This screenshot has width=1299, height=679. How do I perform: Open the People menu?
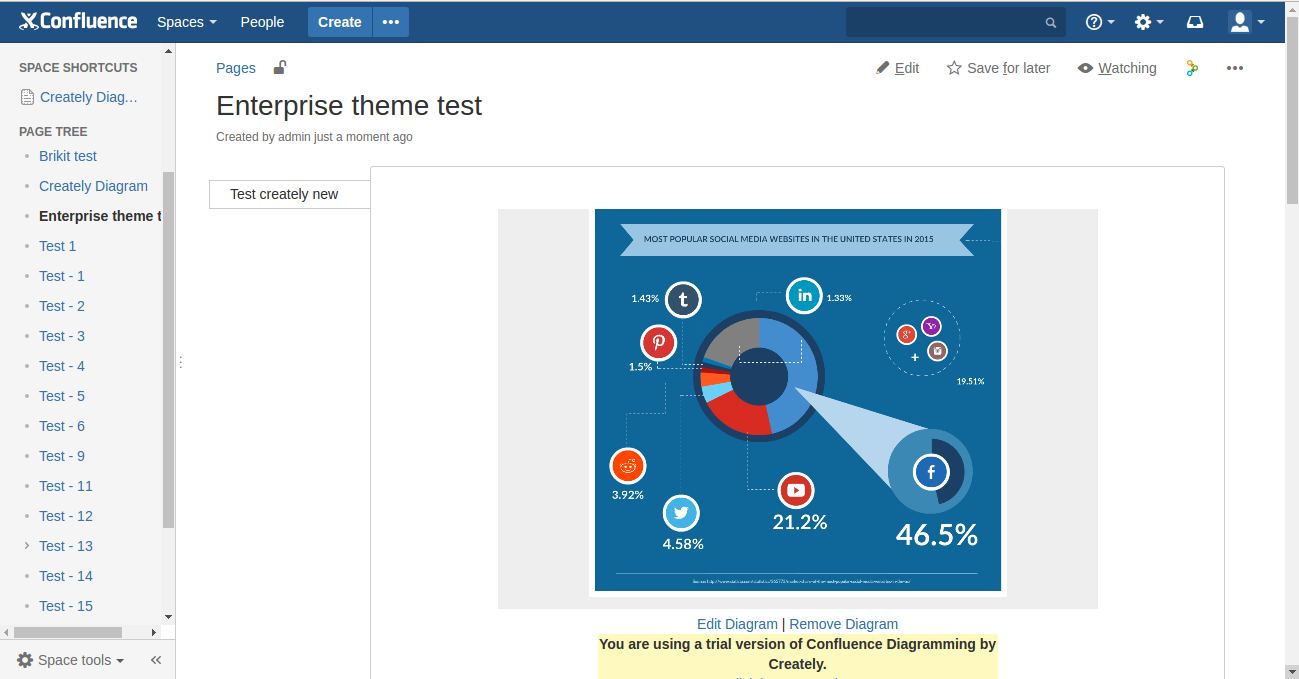tap(262, 22)
